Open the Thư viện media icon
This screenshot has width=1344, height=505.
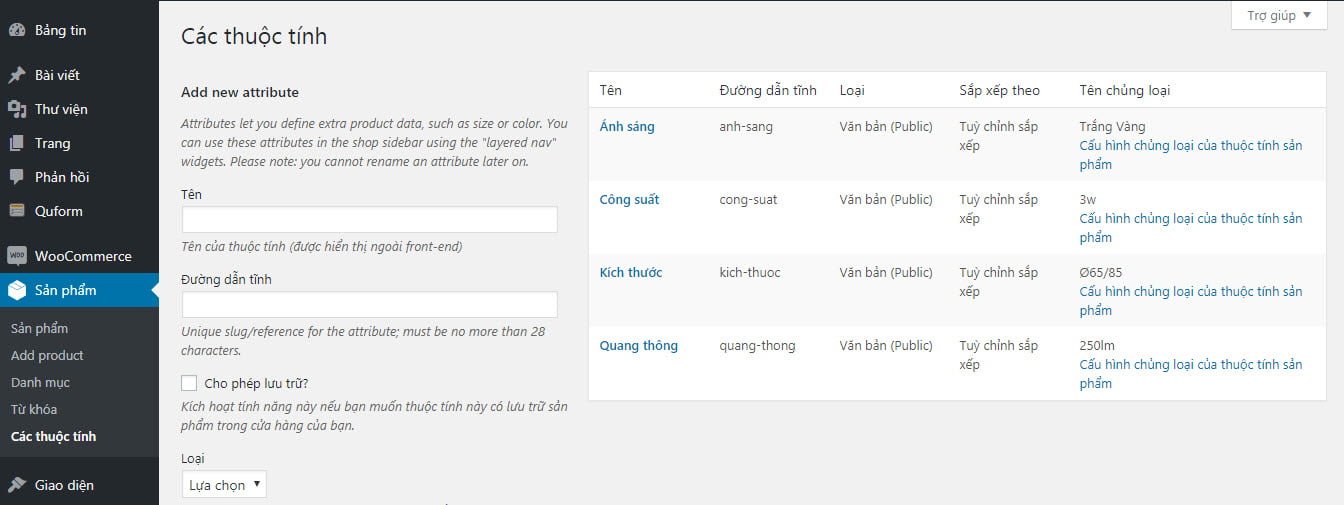pyautogui.click(x=16, y=109)
